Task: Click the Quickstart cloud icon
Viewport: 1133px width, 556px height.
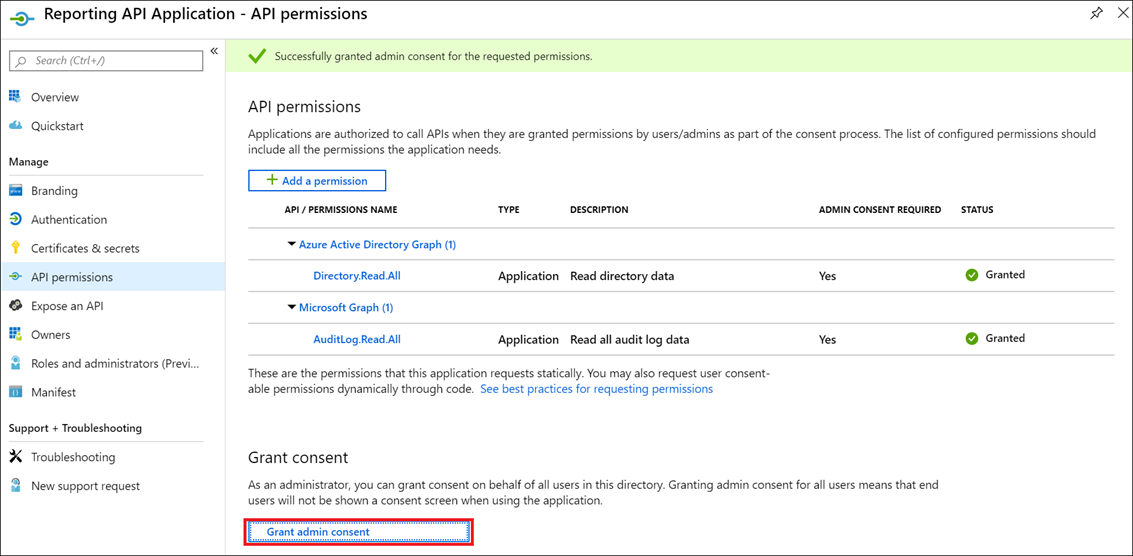Action: [15, 126]
